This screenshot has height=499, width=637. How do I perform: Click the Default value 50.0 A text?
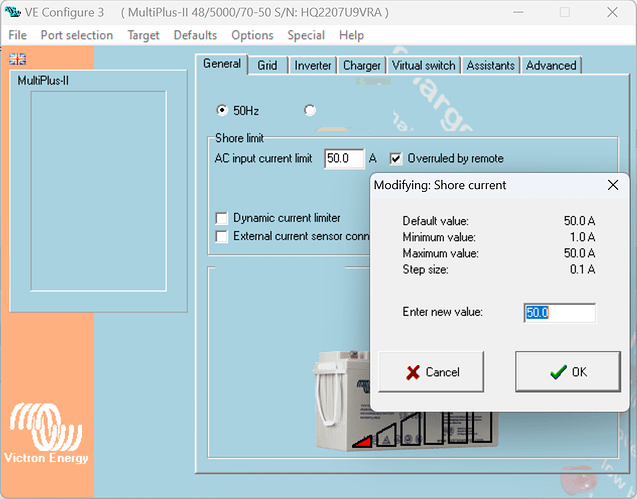click(580, 221)
